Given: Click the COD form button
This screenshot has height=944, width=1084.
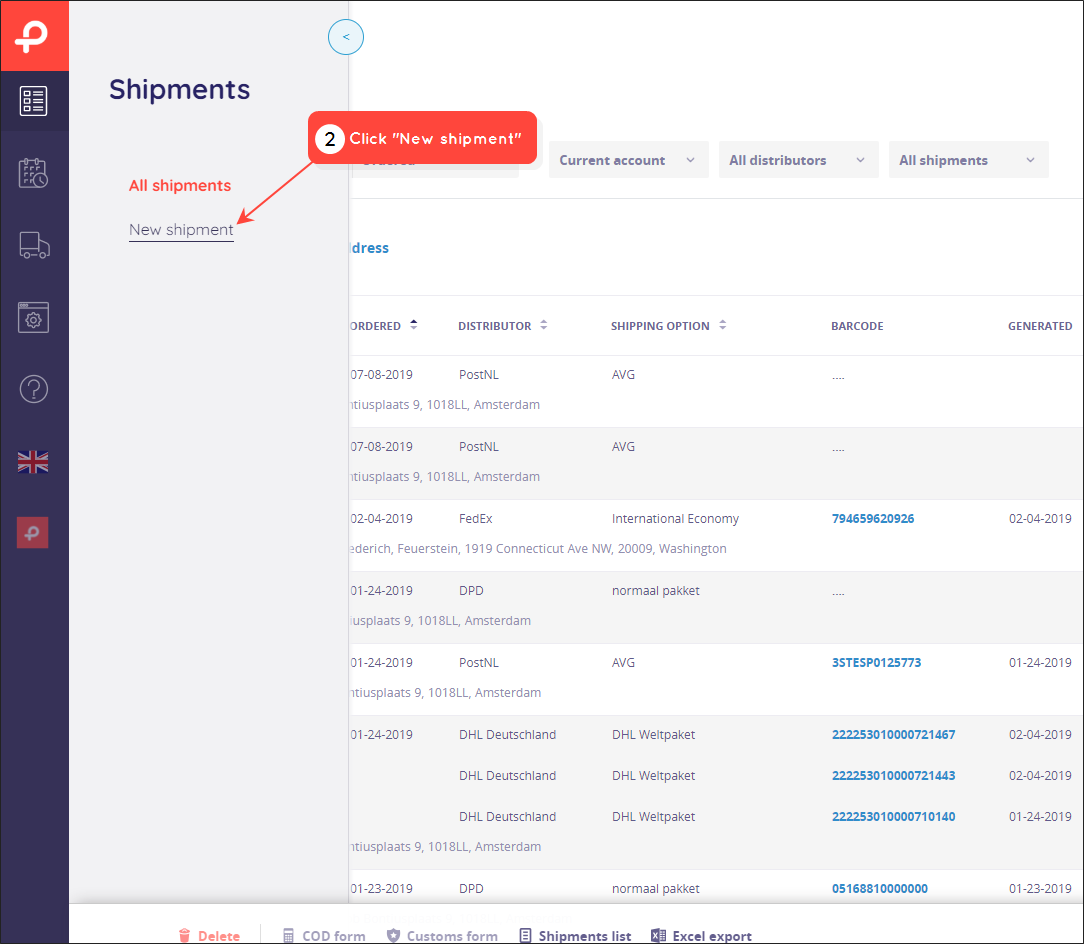Looking at the screenshot, I should pos(324,936).
